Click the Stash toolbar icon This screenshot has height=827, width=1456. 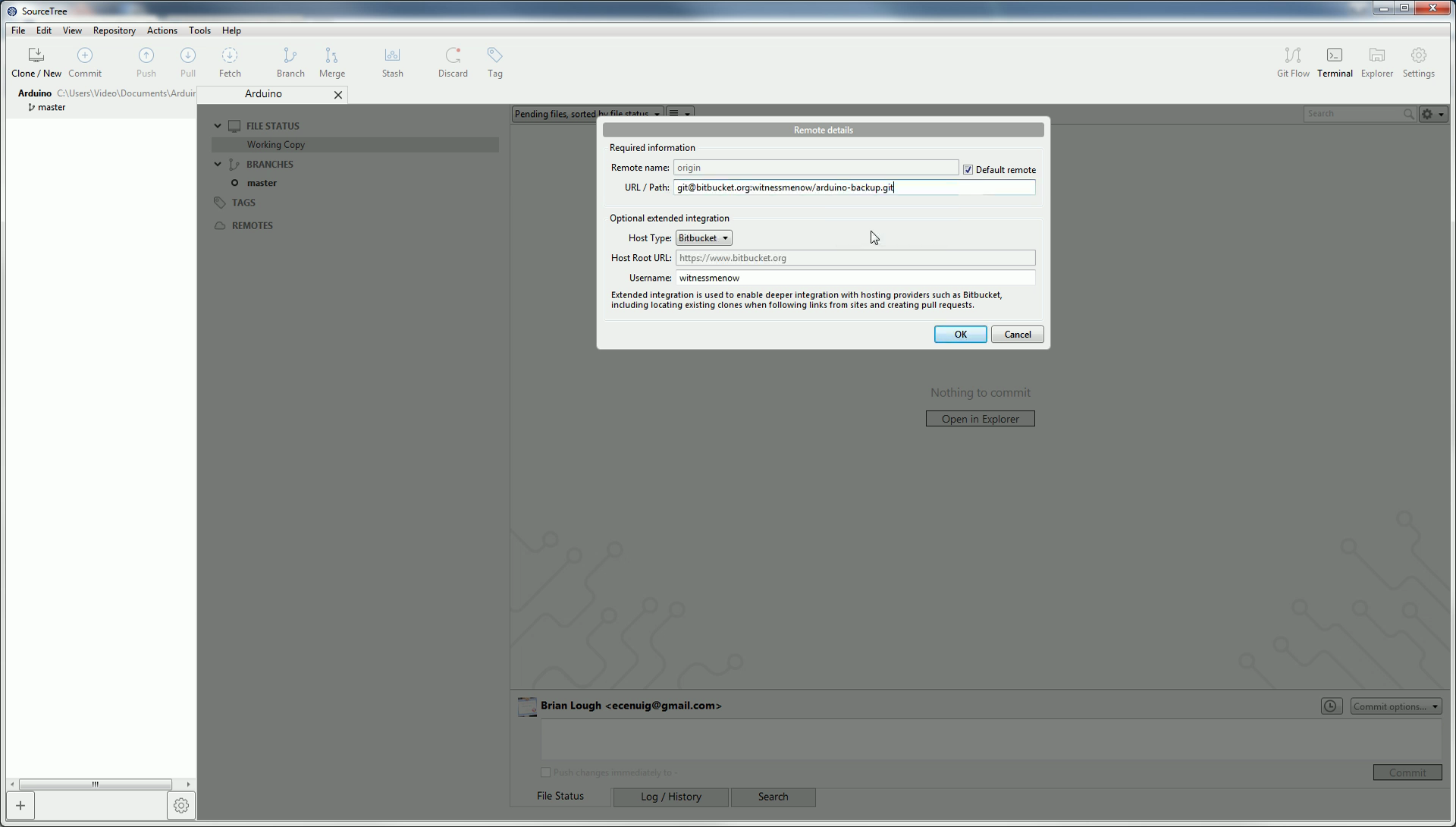pos(392,61)
